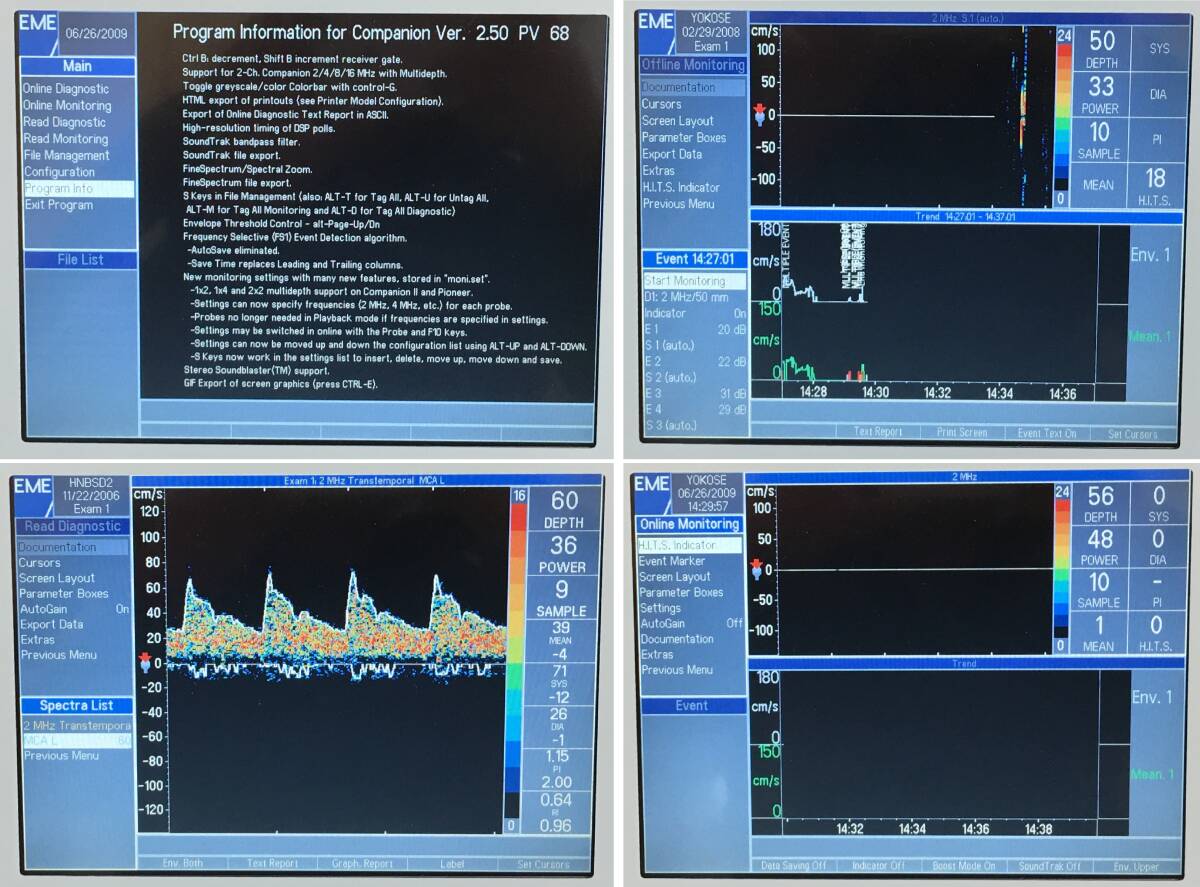Open Online Diagnostic in Main menu
Screen dimensions: 1200x887
click(x=66, y=89)
